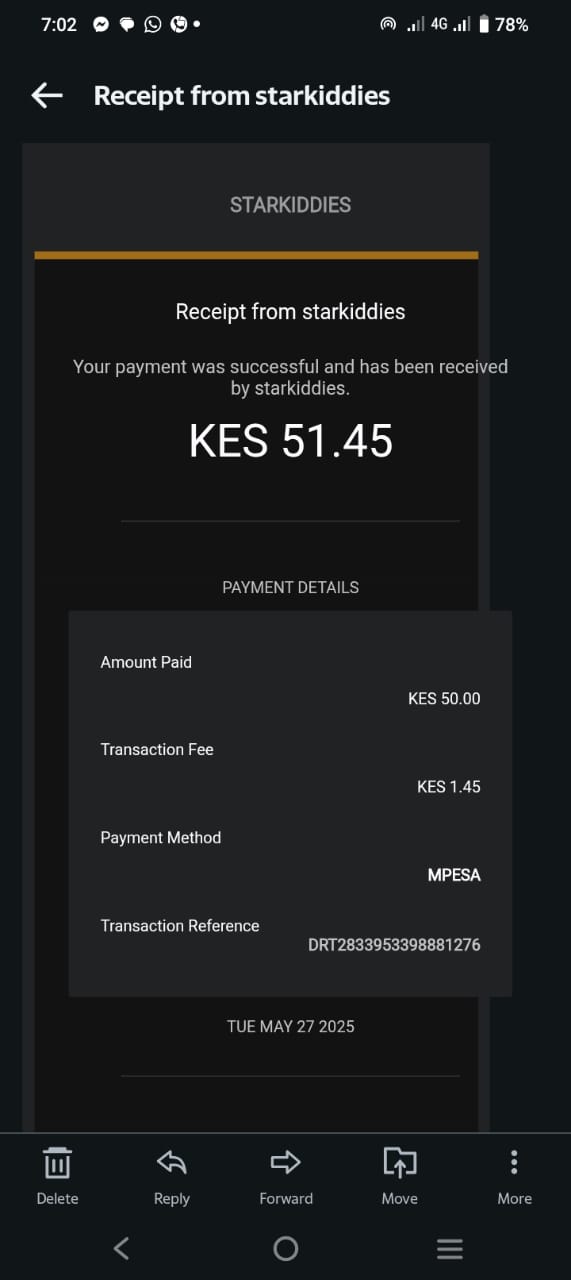This screenshot has width=571, height=1280.
Task: Tap Android back navigation button
Action: (121, 1248)
